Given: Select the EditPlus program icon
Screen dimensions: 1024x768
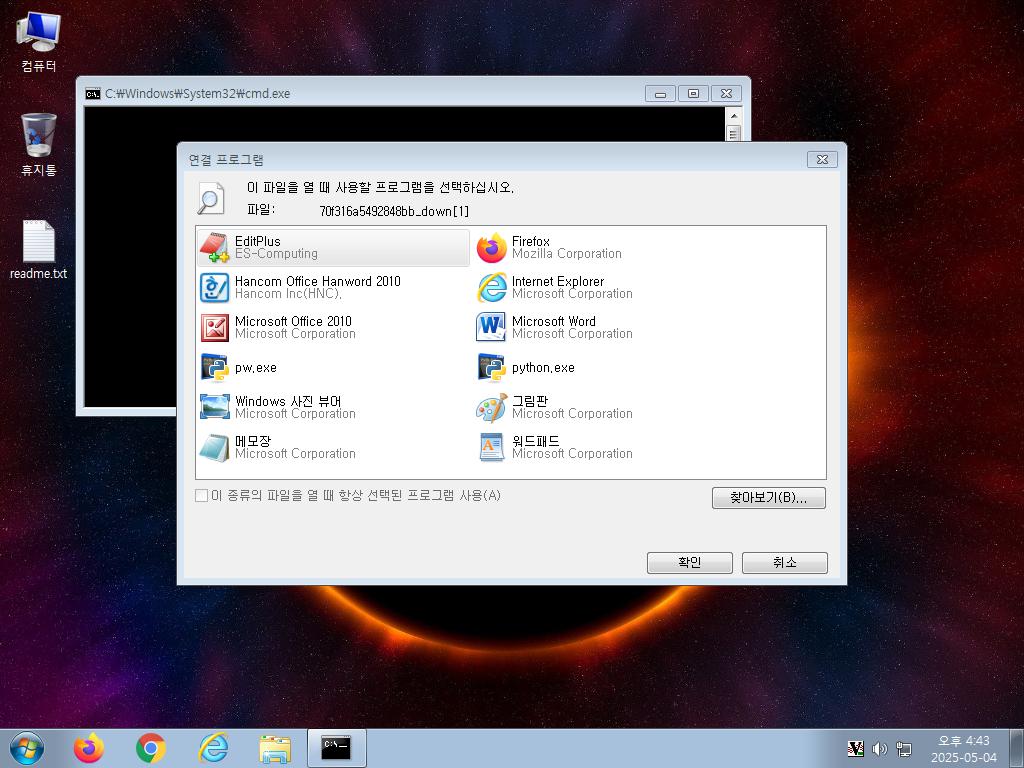Looking at the screenshot, I should (x=214, y=248).
